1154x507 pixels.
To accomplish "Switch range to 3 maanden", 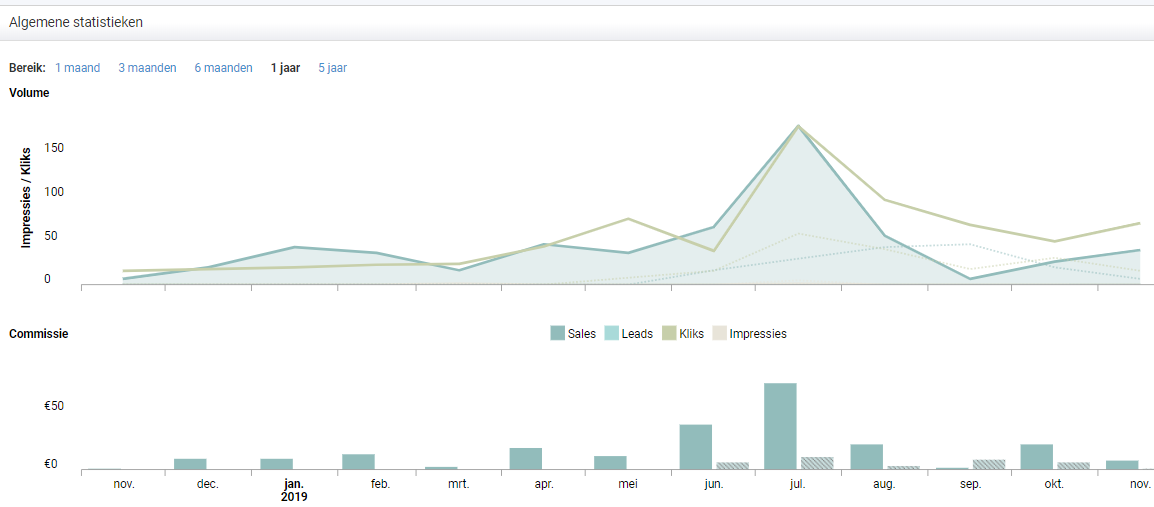I will click(147, 68).
